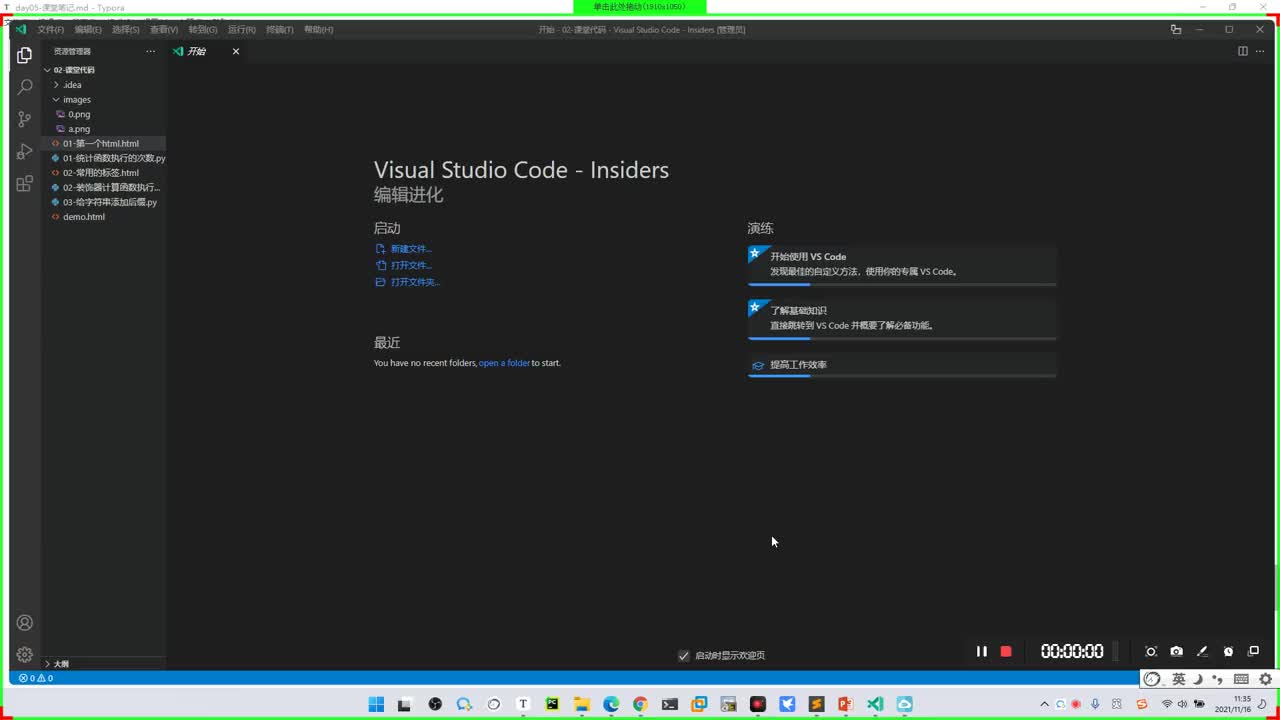The height and width of the screenshot is (720, 1280).
Task: Pause the screen recording
Action: click(x=981, y=651)
